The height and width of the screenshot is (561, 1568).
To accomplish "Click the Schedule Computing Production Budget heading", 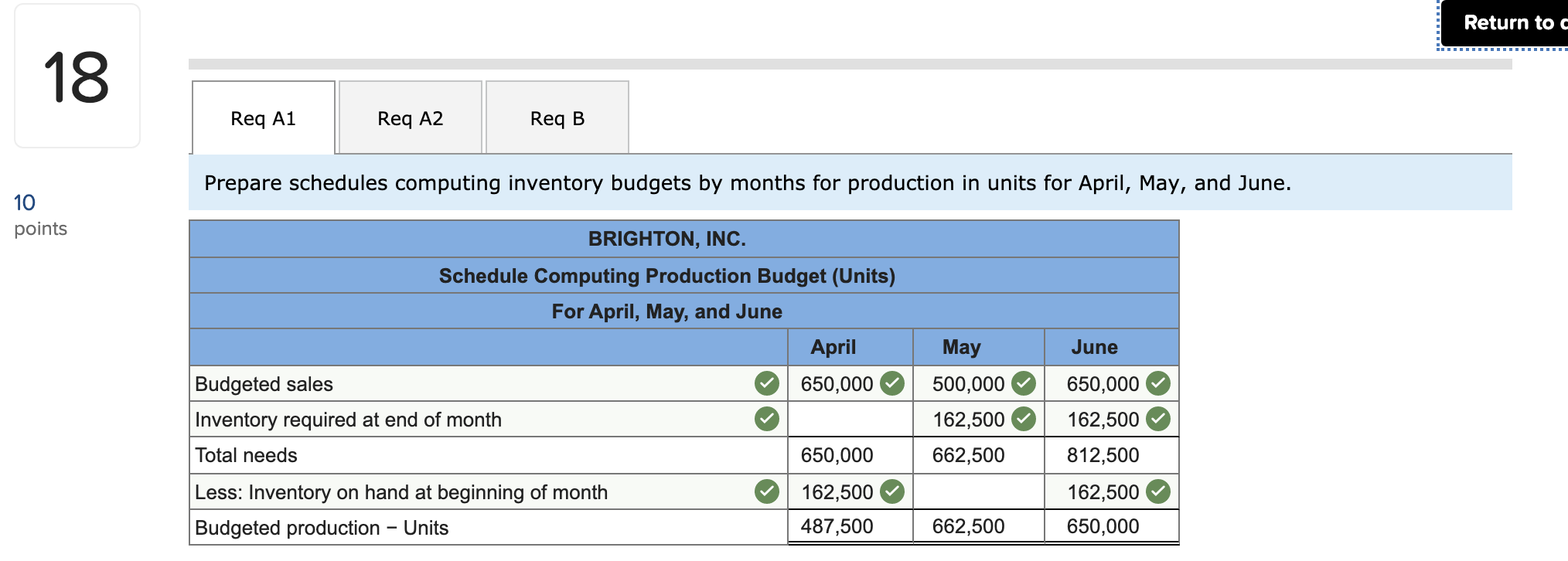I will point(666,276).
